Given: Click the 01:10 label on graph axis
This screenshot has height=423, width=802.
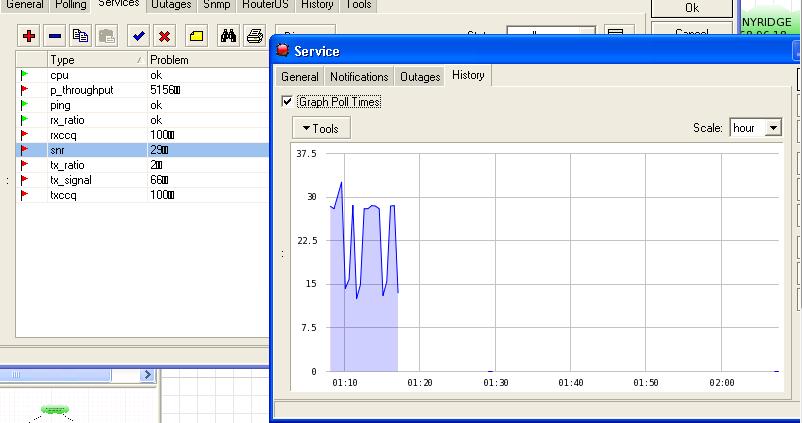Looking at the screenshot, I should [344, 382].
